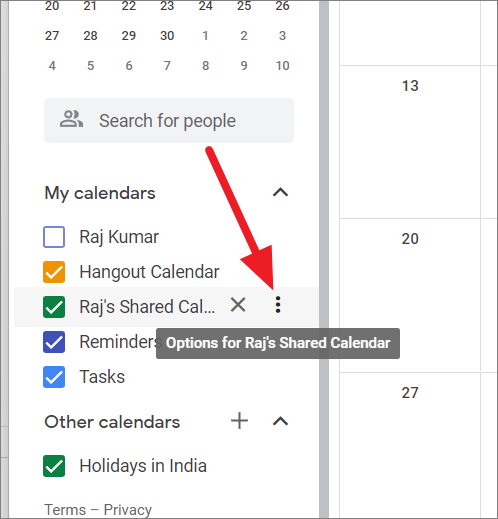Unsubscribe from Raj's Shared Calendar via X

pos(238,305)
